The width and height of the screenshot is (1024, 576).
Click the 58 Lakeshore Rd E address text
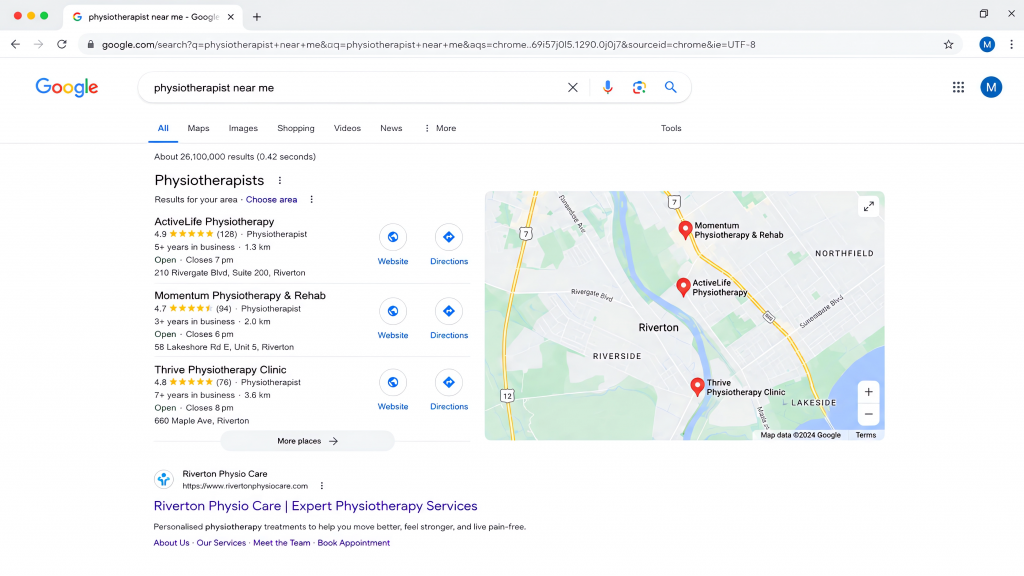click(x=224, y=347)
